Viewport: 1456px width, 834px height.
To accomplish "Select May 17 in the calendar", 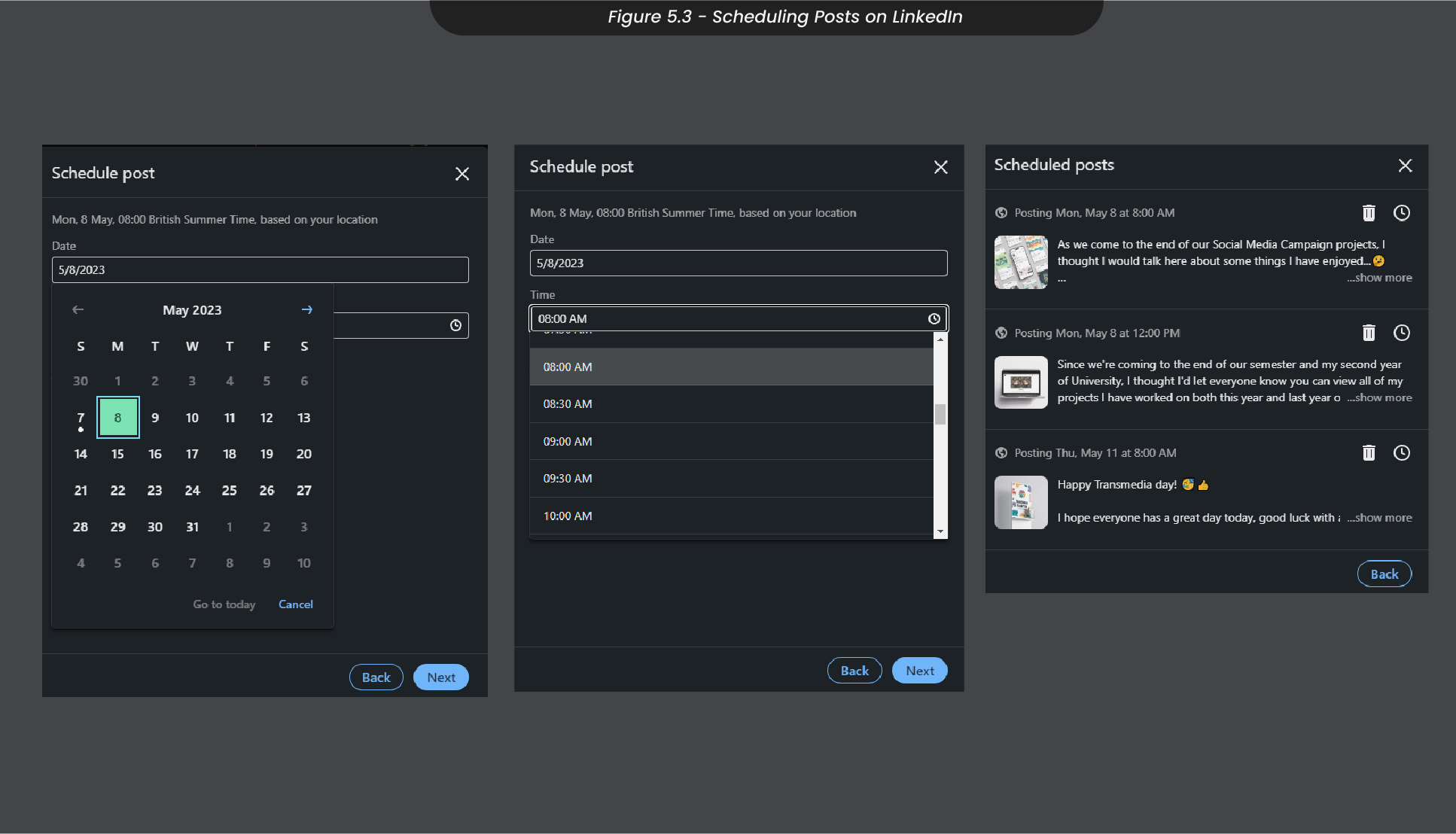I will click(x=193, y=454).
